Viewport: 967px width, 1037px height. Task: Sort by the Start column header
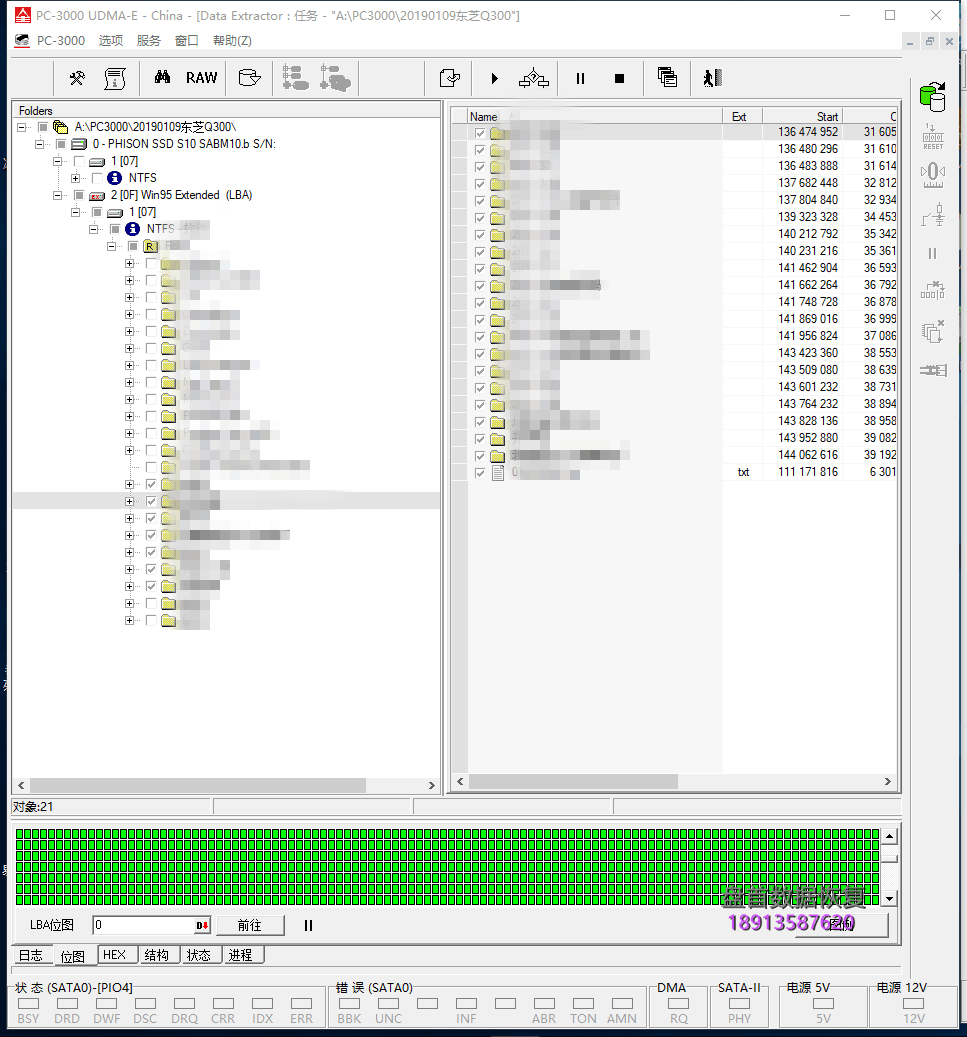[802, 116]
